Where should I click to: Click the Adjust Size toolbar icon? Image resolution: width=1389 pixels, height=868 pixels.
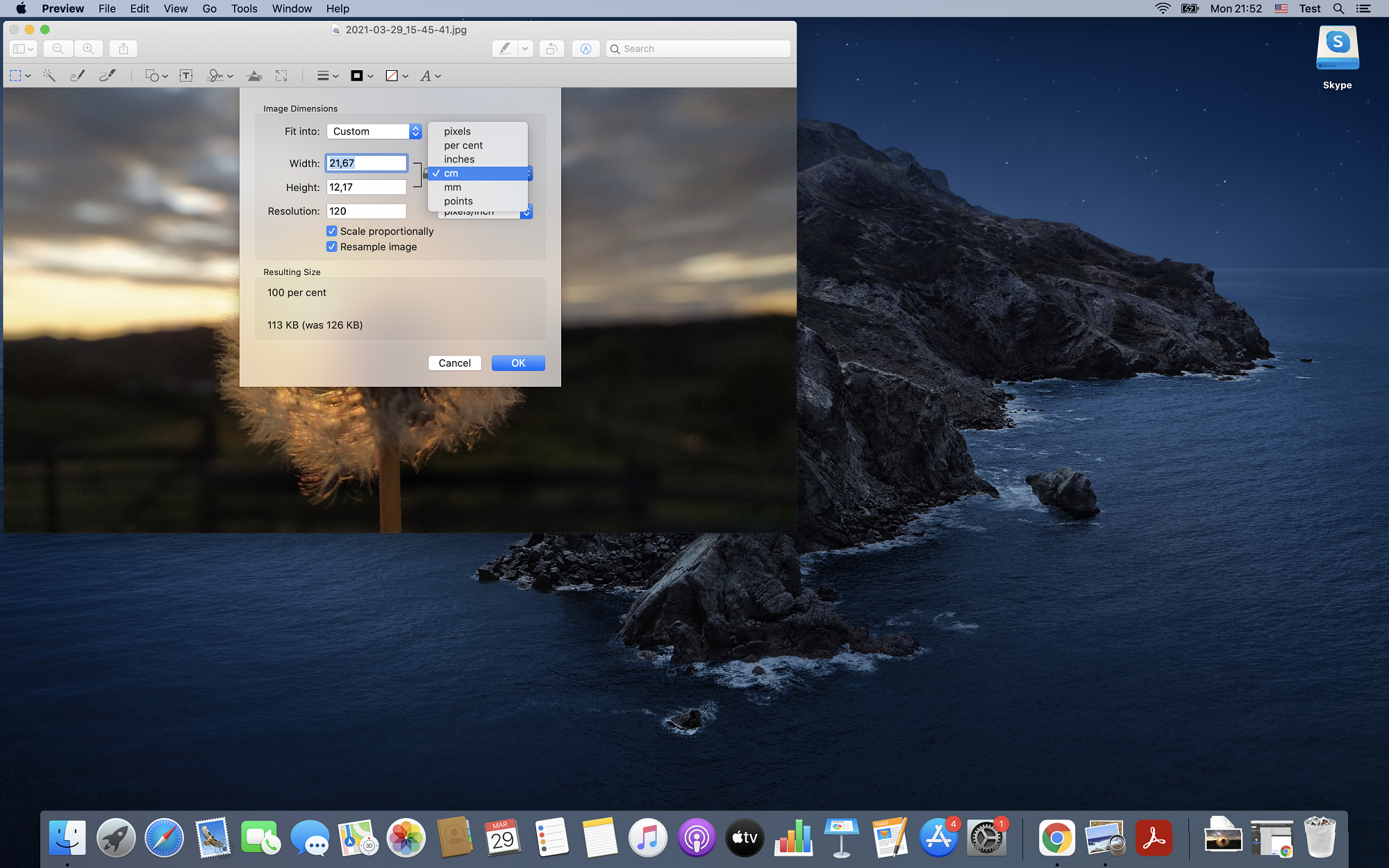(x=281, y=76)
